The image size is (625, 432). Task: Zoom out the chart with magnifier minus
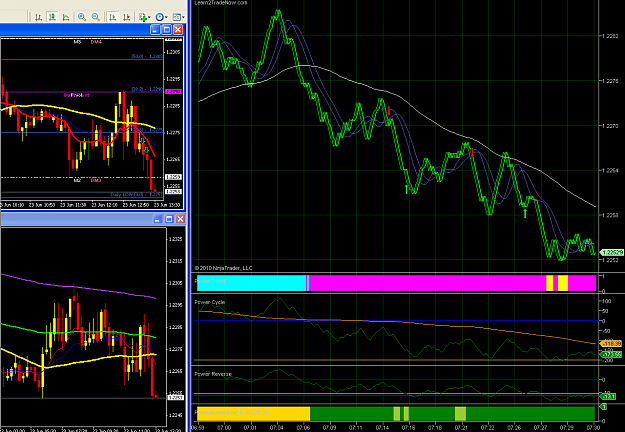coord(96,17)
